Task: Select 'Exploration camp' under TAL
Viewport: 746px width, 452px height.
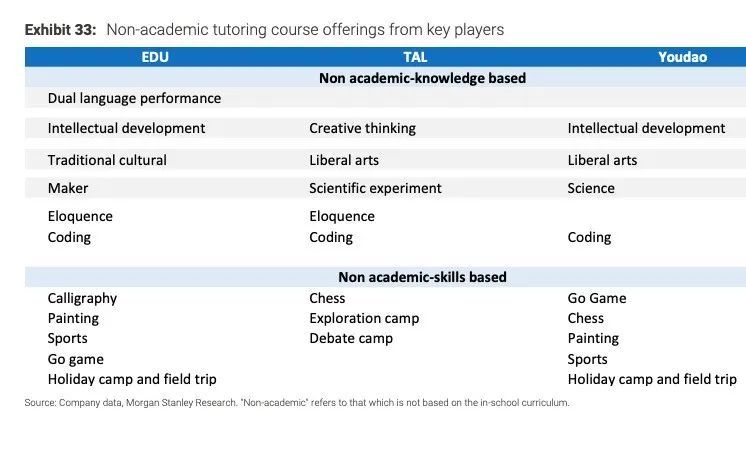Action: pos(364,318)
